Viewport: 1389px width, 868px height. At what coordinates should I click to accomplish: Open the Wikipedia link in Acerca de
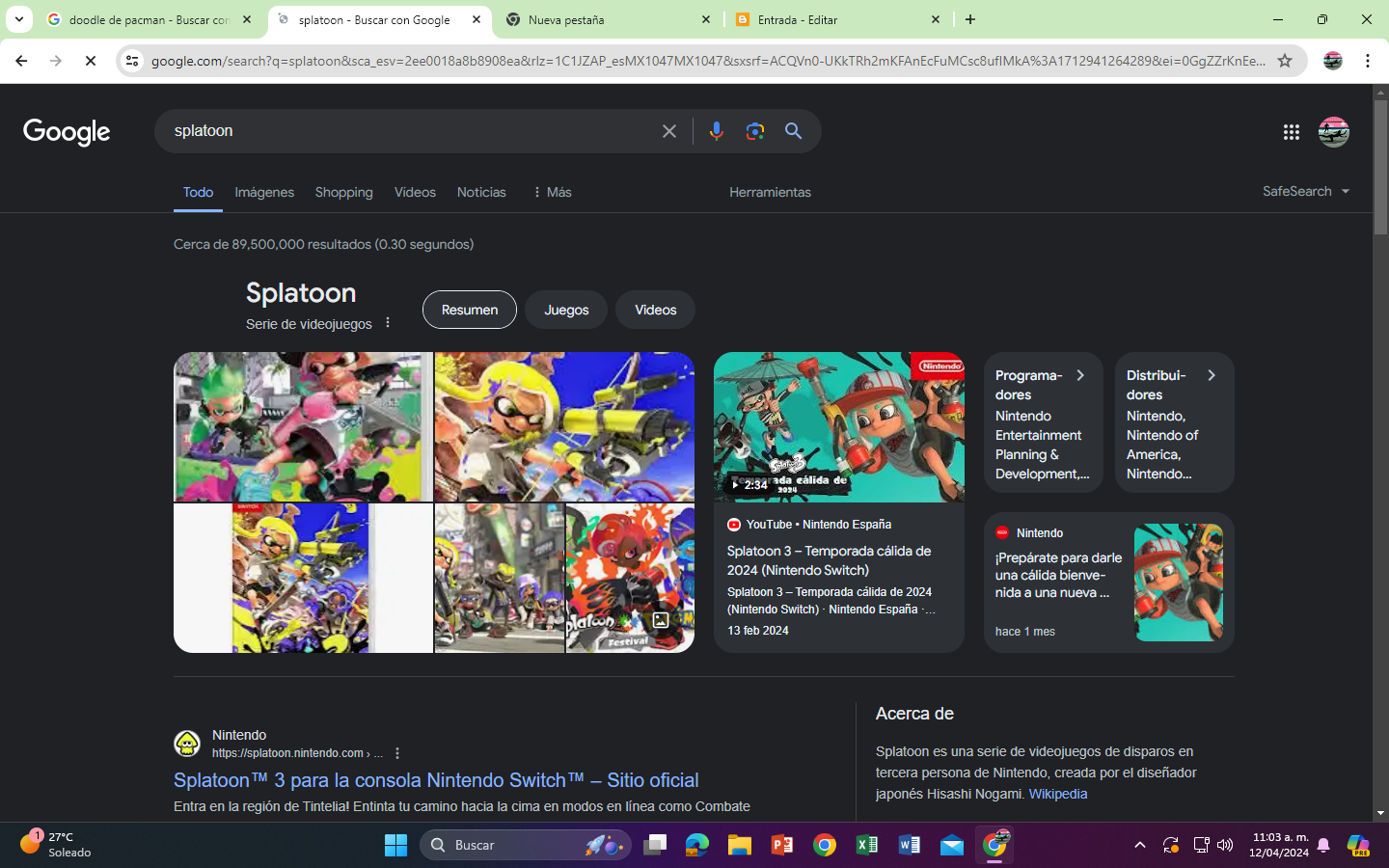tap(1058, 794)
